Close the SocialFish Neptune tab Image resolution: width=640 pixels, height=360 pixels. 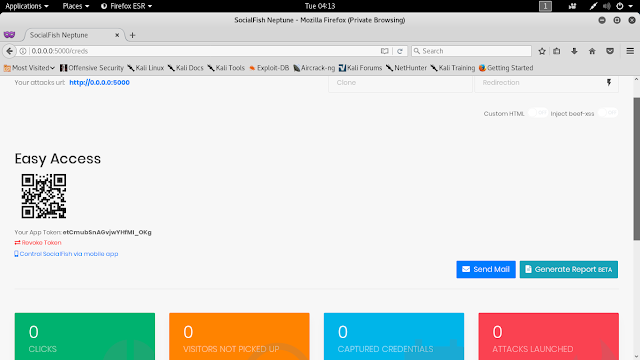click(117, 35)
